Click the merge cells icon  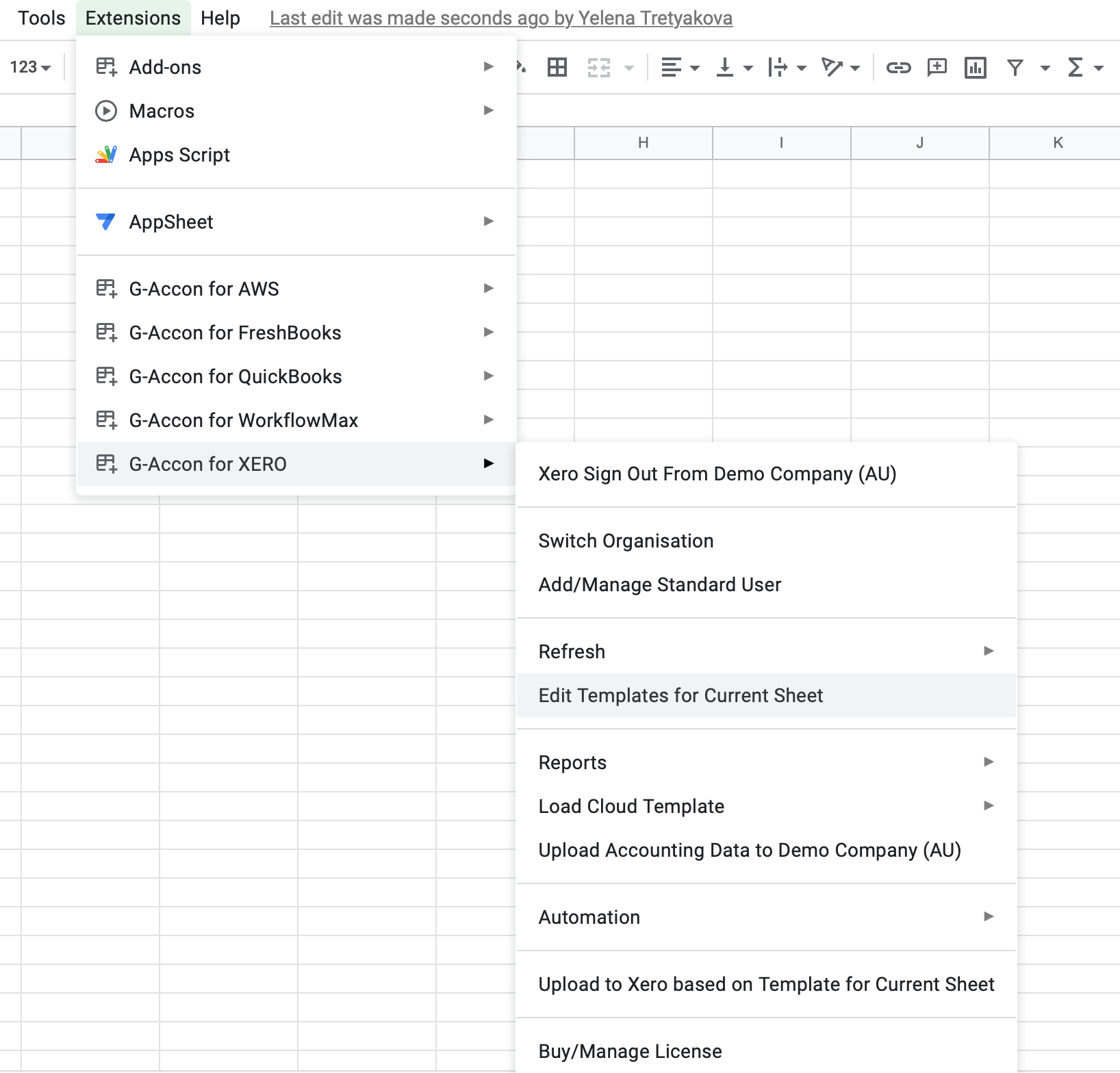pyautogui.click(x=599, y=67)
